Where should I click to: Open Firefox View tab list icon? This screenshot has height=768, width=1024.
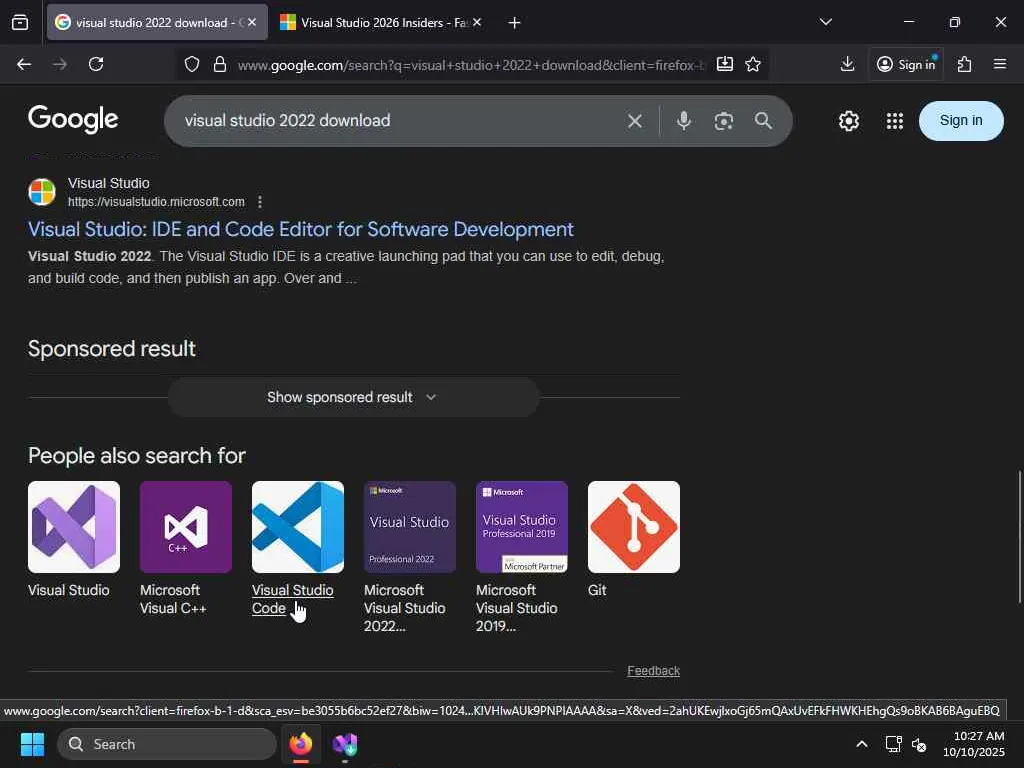[x=20, y=22]
